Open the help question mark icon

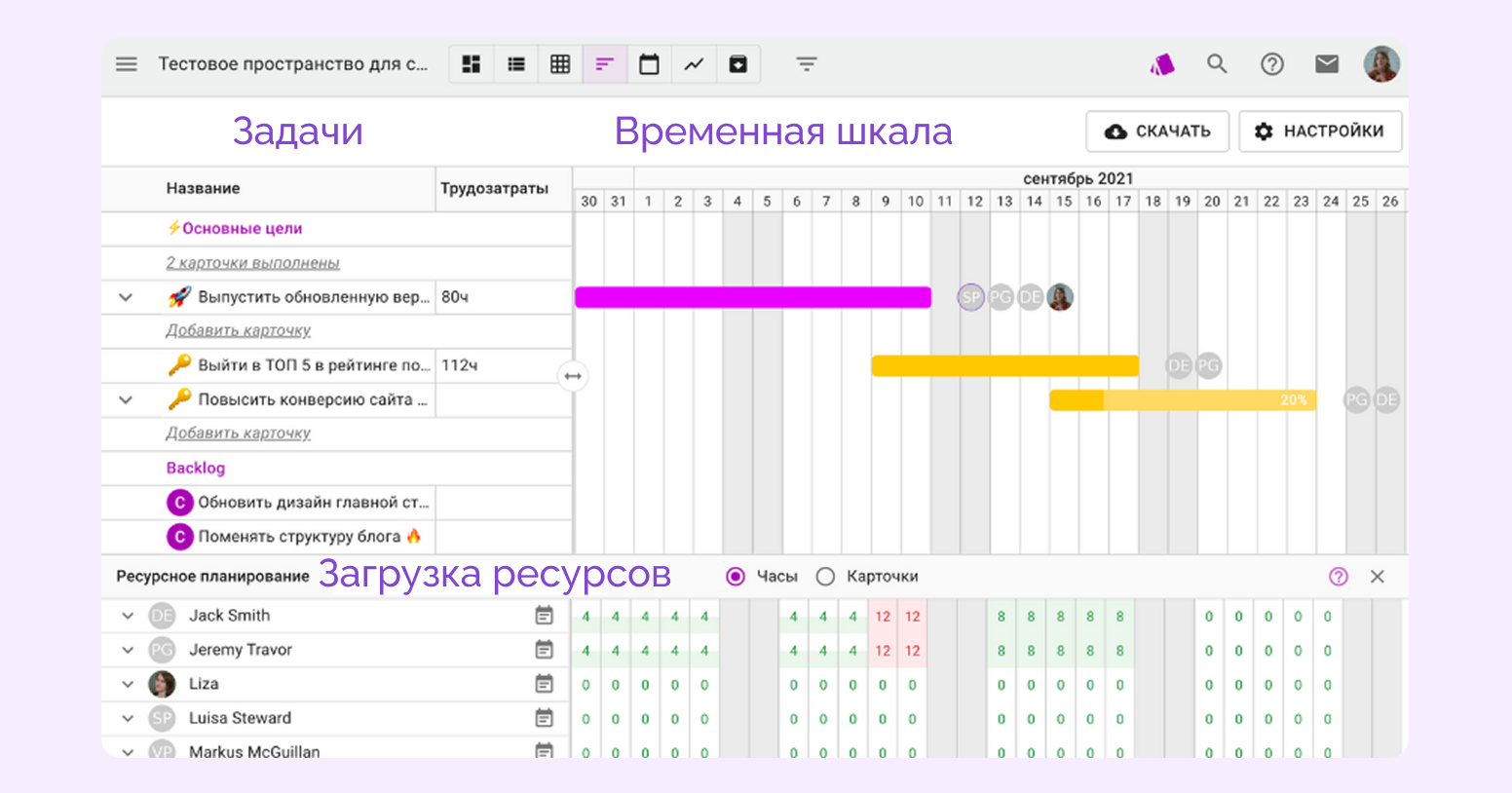pos(1272,64)
